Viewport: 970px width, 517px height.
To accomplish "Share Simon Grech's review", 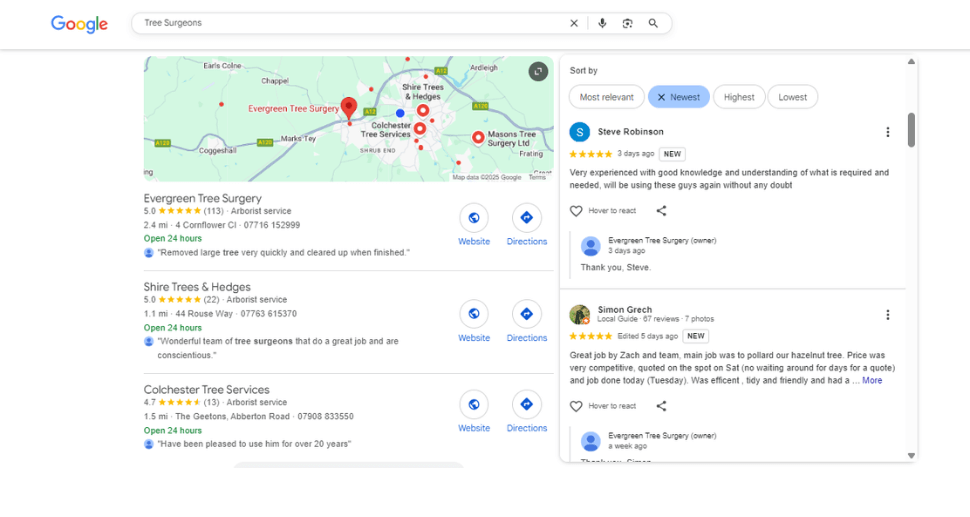I will (x=661, y=406).
